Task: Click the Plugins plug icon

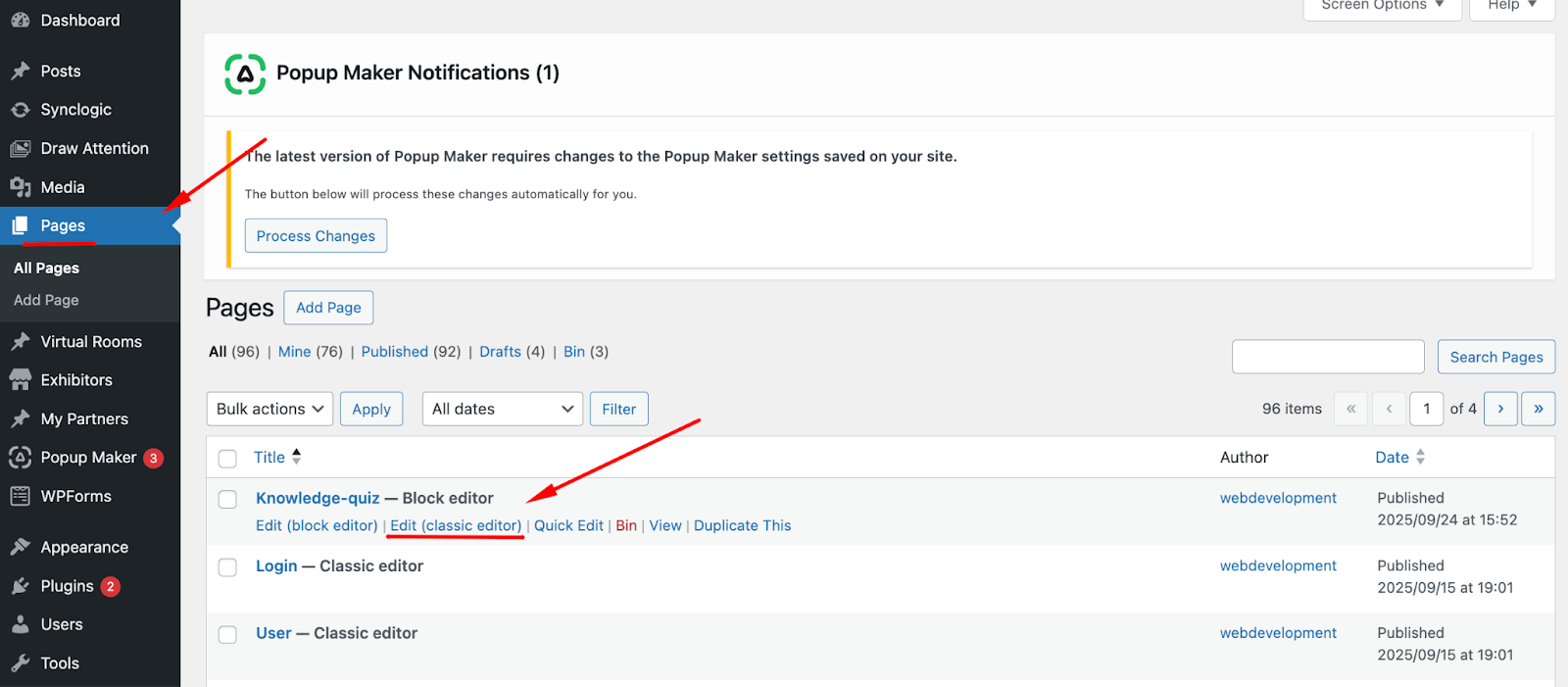Action: pyautogui.click(x=20, y=586)
